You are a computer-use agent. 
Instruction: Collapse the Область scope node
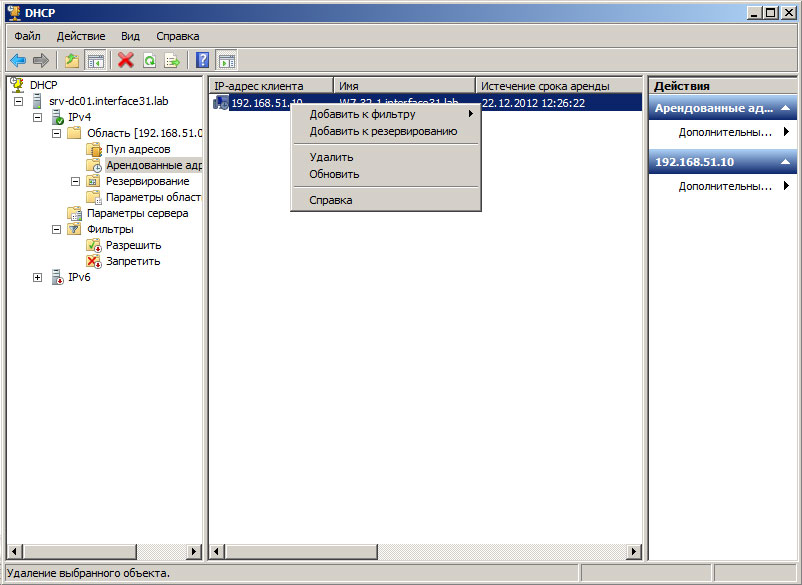coord(56,133)
